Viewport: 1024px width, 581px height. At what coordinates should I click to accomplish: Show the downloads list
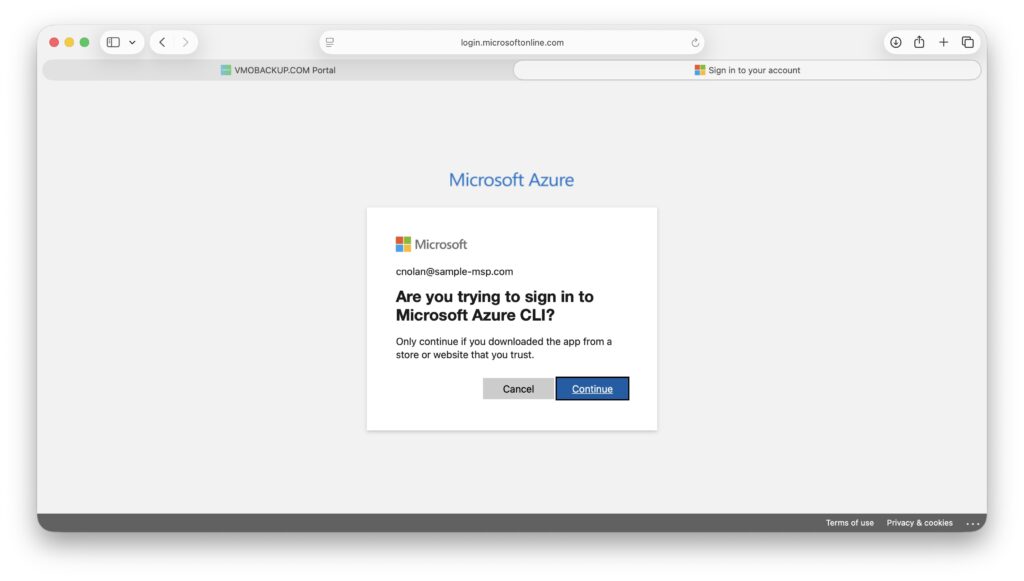coord(895,42)
